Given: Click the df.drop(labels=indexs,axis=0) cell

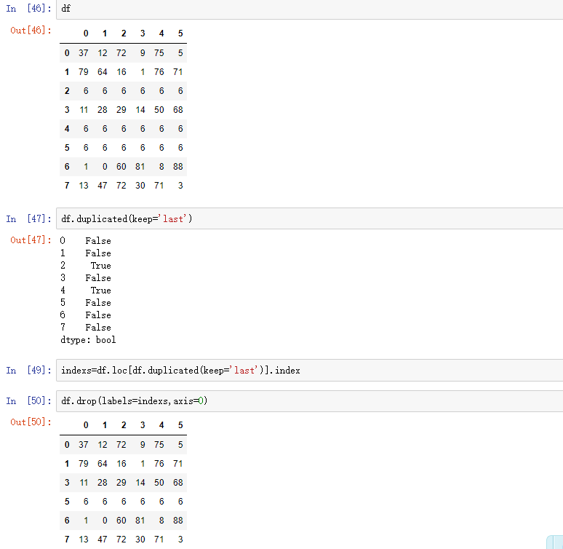Looking at the screenshot, I should 310,401.
